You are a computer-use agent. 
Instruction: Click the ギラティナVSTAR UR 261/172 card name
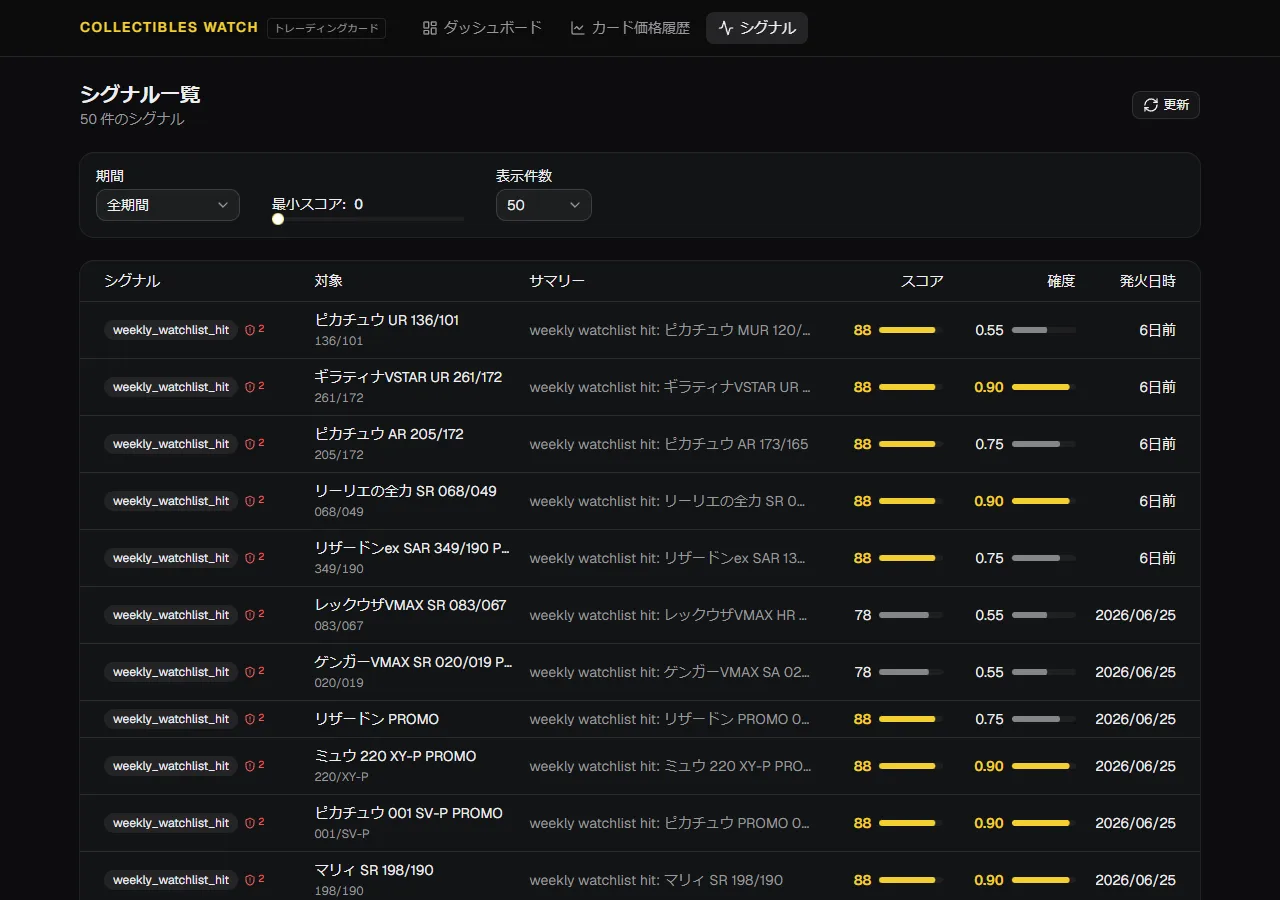[409, 377]
